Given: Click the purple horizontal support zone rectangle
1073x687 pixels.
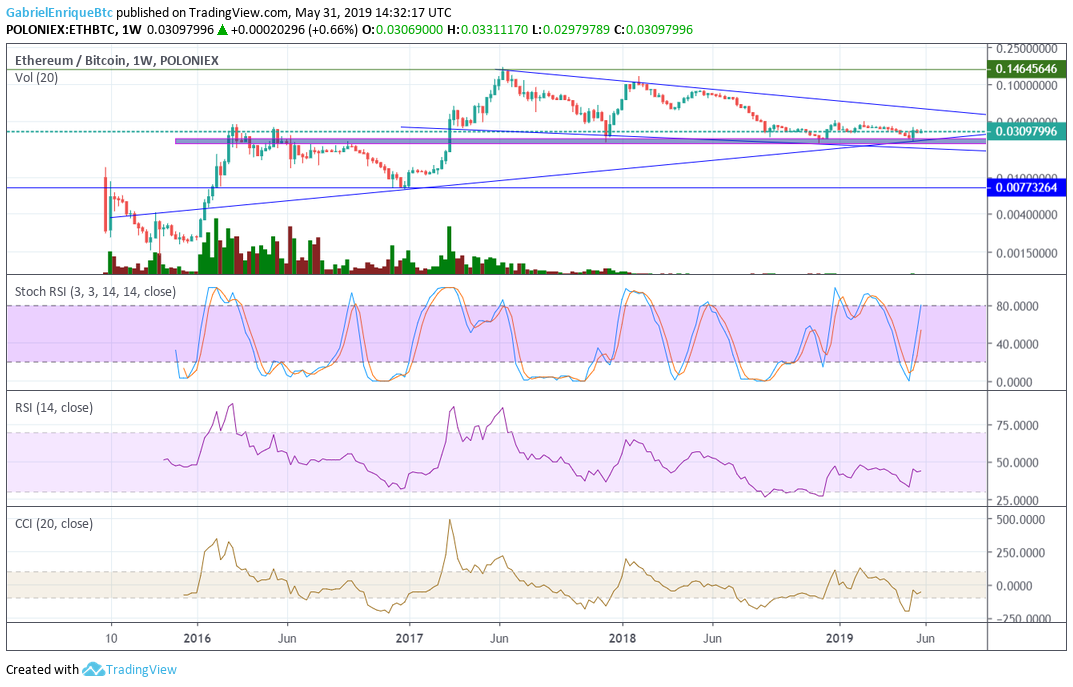Looking at the screenshot, I should pos(580,141).
